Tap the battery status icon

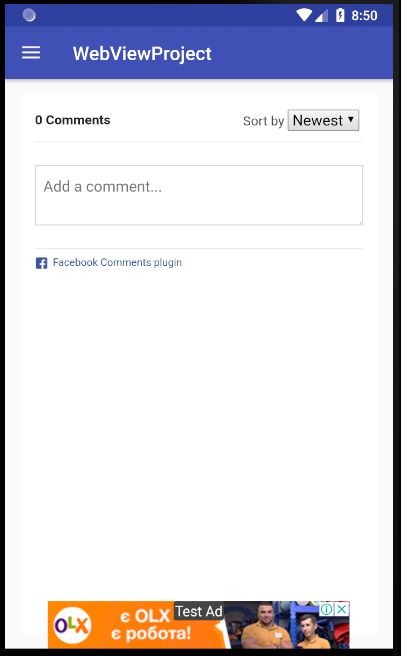(340, 15)
